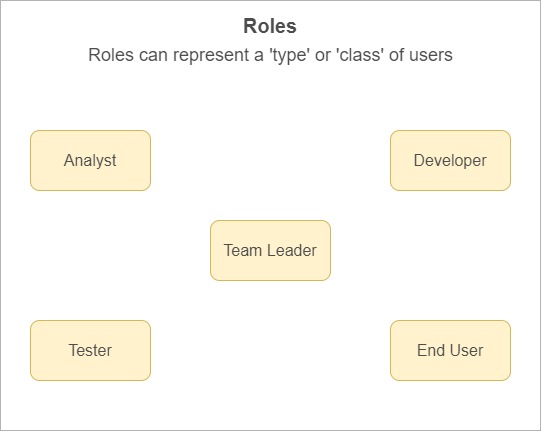Click the quoted word 'type' in the subtitle
The image size is (541, 431).
tap(289, 56)
